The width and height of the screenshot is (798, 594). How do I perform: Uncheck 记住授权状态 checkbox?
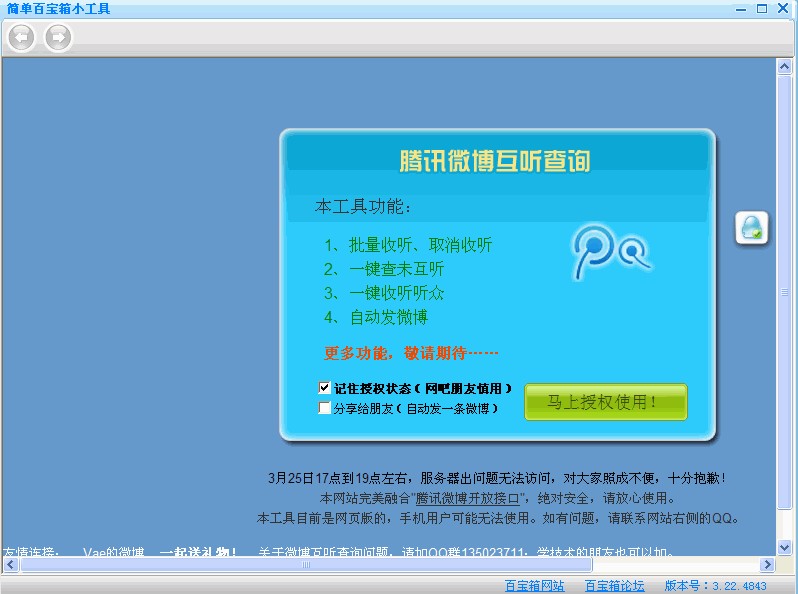[x=324, y=388]
